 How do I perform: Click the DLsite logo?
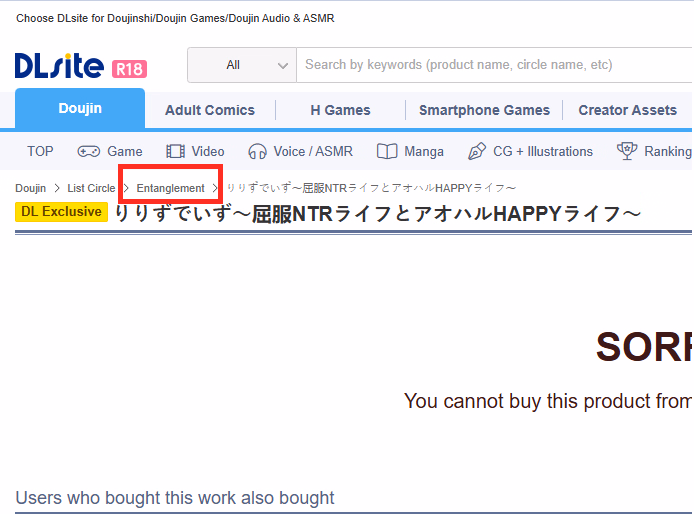[x=59, y=66]
